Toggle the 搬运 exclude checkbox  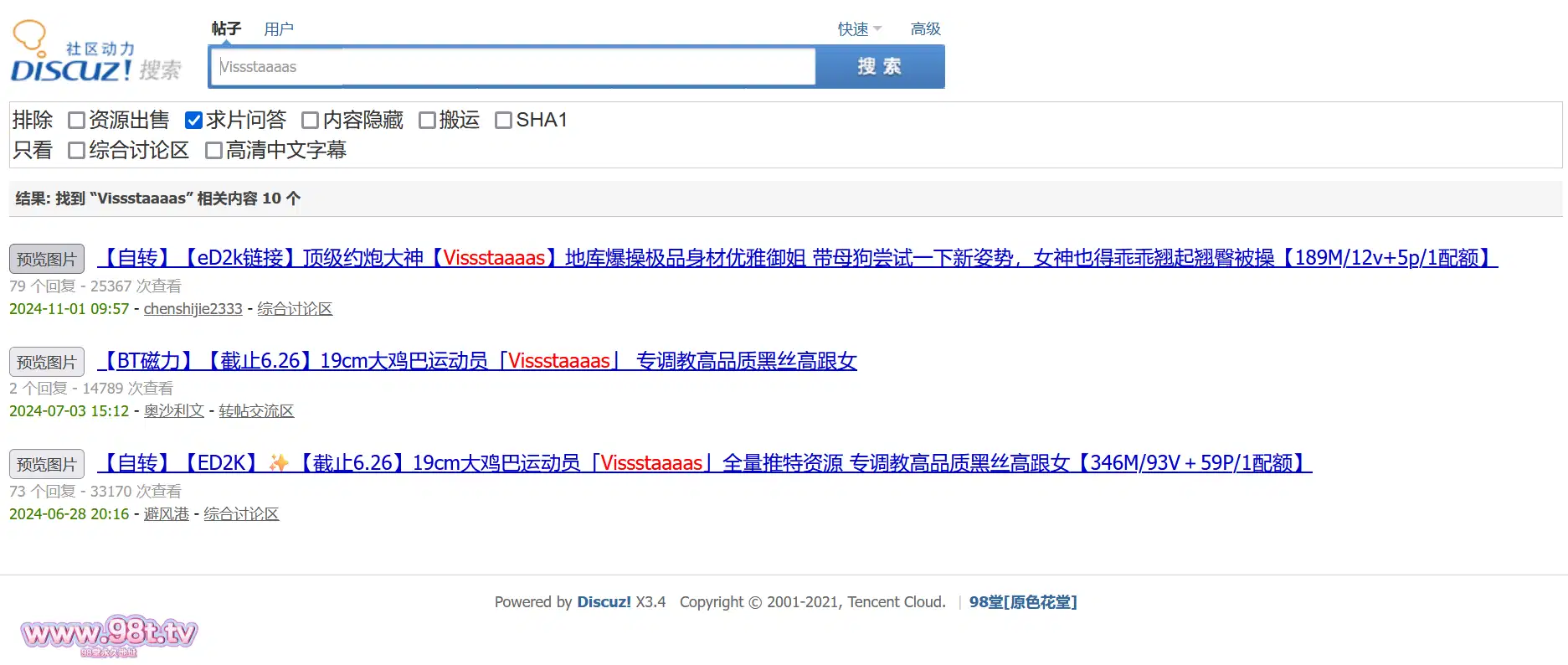tap(427, 121)
